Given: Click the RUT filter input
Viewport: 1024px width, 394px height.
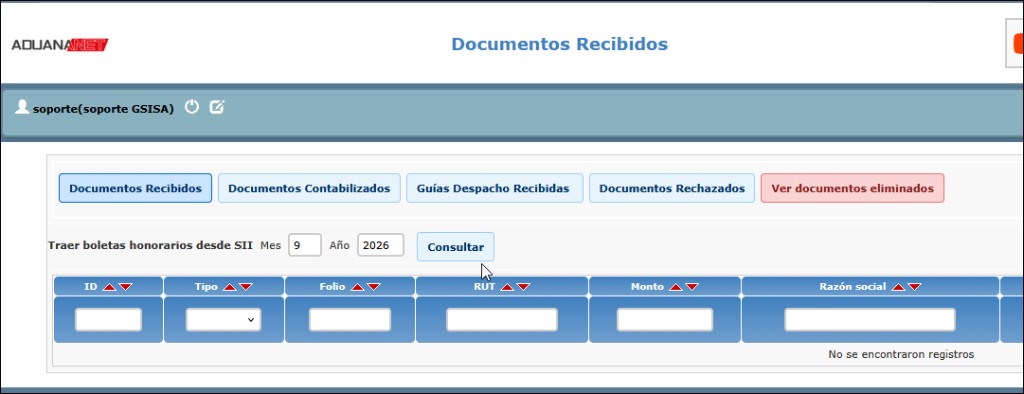Looking at the screenshot, I should [502, 320].
